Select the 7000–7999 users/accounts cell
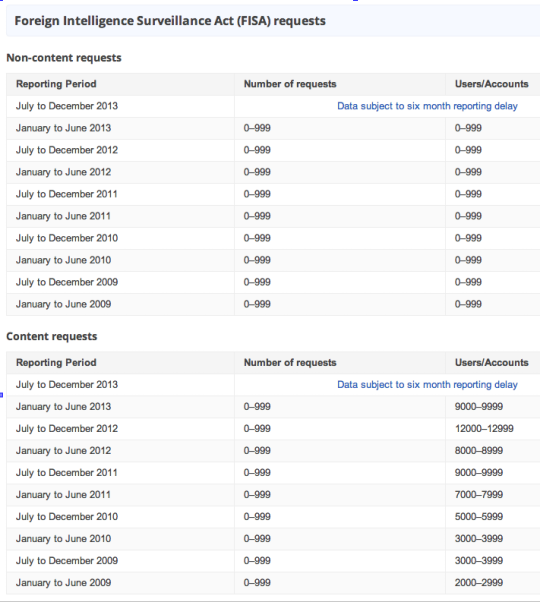Image resolution: width=540 pixels, height=602 pixels. tap(479, 494)
